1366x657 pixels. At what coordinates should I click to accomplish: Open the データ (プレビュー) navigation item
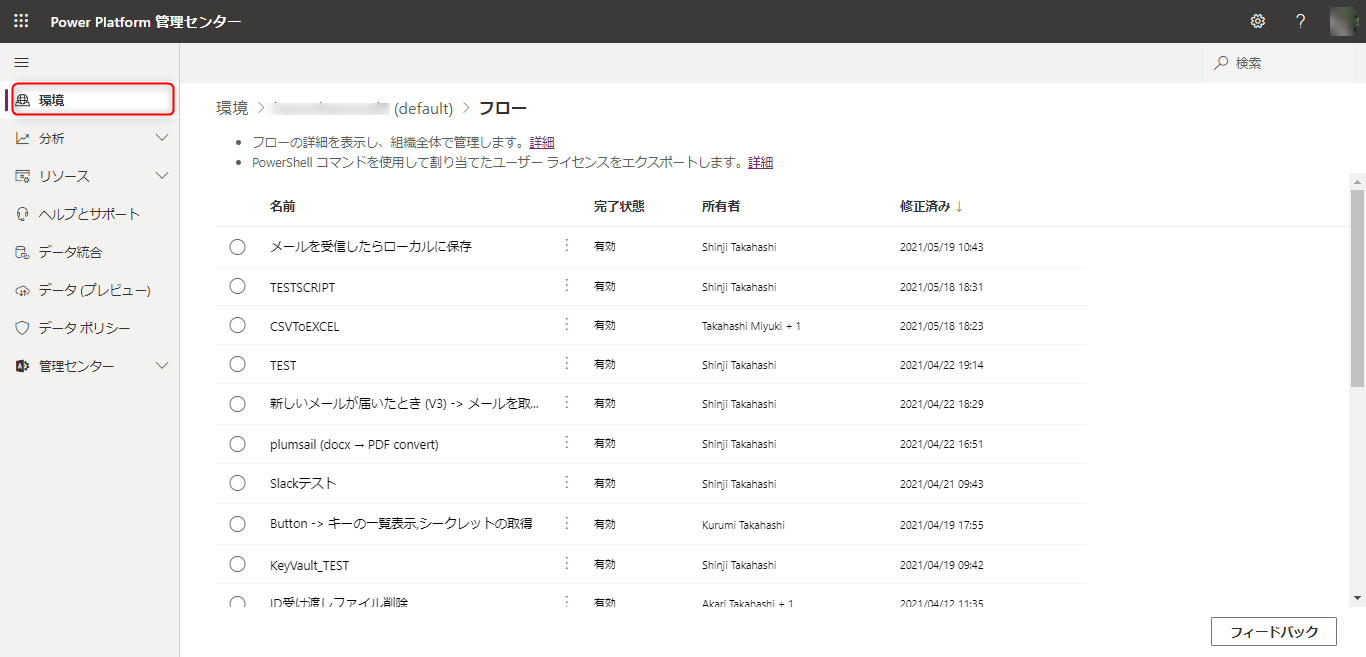(90, 290)
